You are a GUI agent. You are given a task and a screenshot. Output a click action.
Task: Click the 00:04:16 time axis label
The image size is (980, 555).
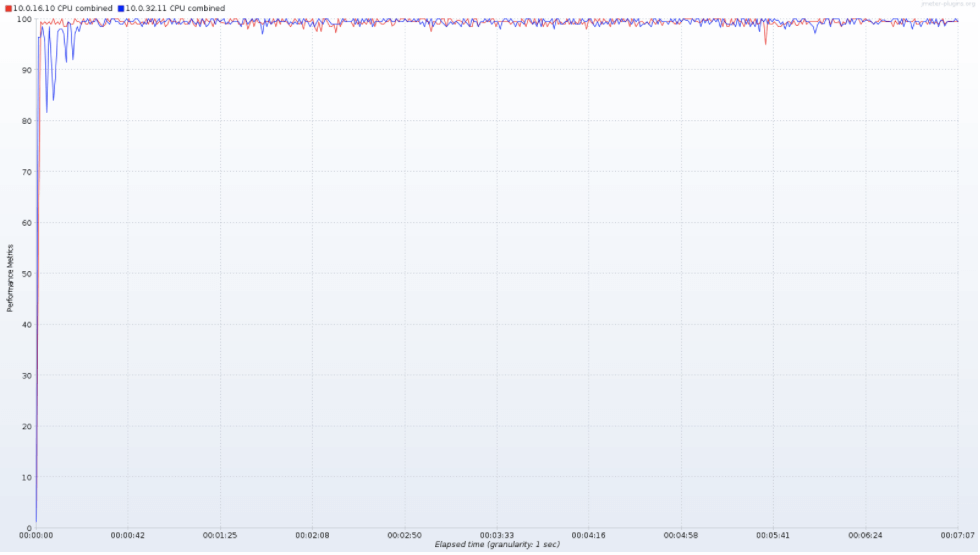(589, 536)
